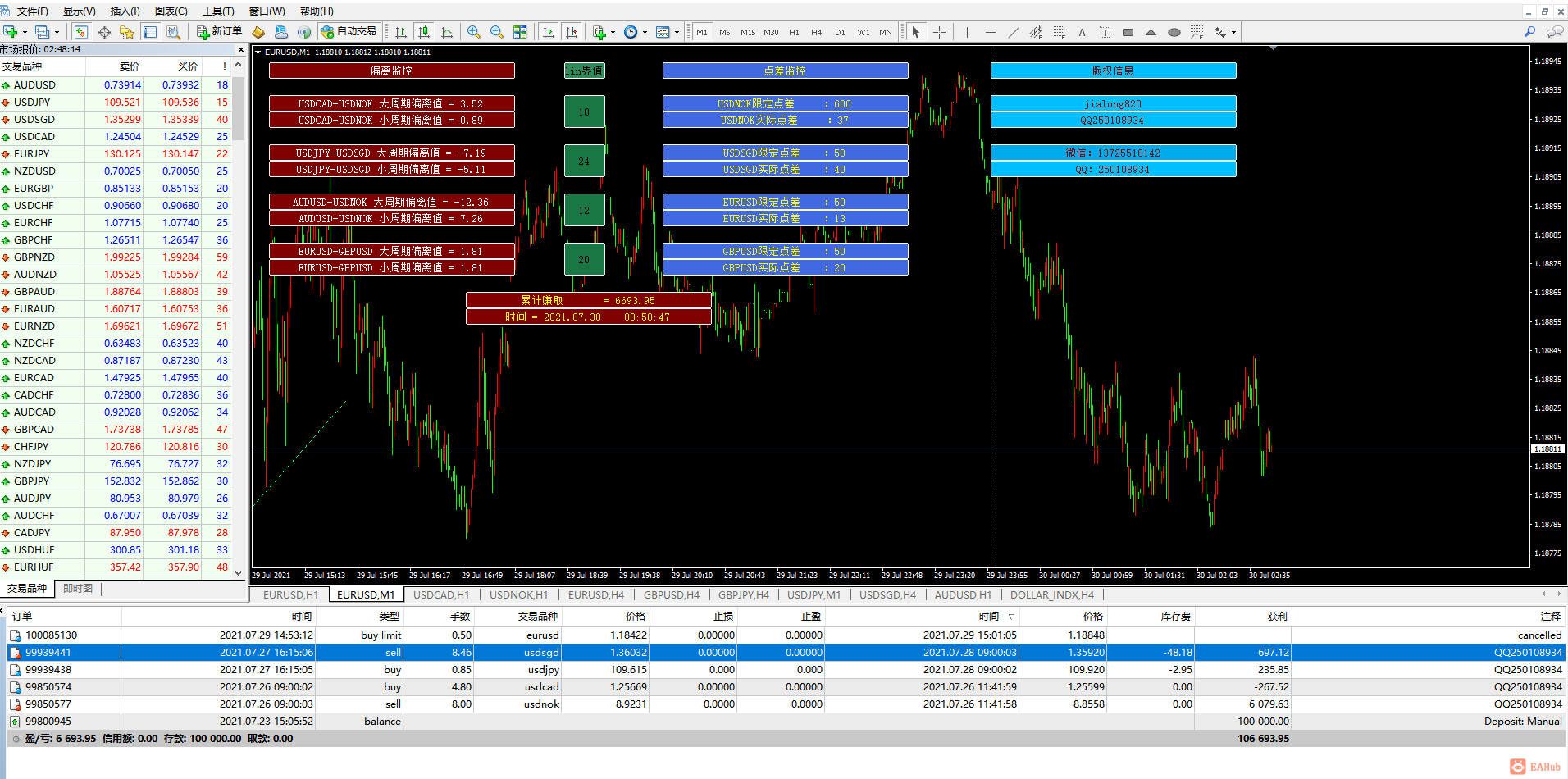The image size is (1568, 779).
Task: Open the chart periods clock icon
Action: [631, 32]
